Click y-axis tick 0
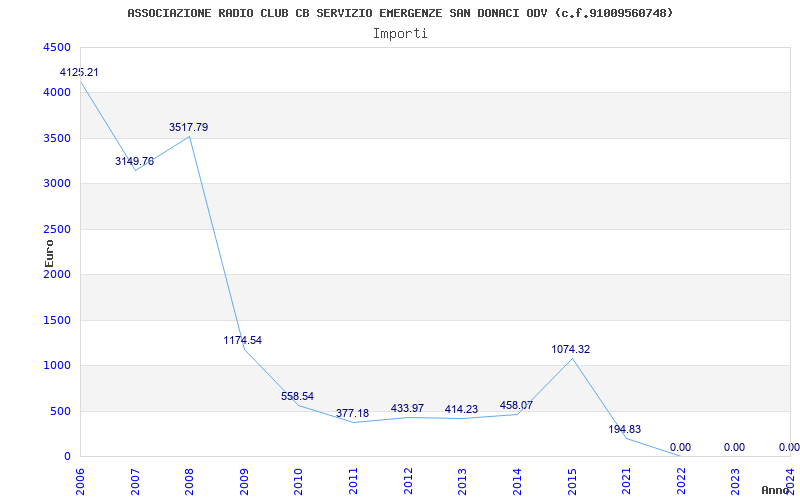This screenshot has height=500, width=800. pyautogui.click(x=67, y=457)
